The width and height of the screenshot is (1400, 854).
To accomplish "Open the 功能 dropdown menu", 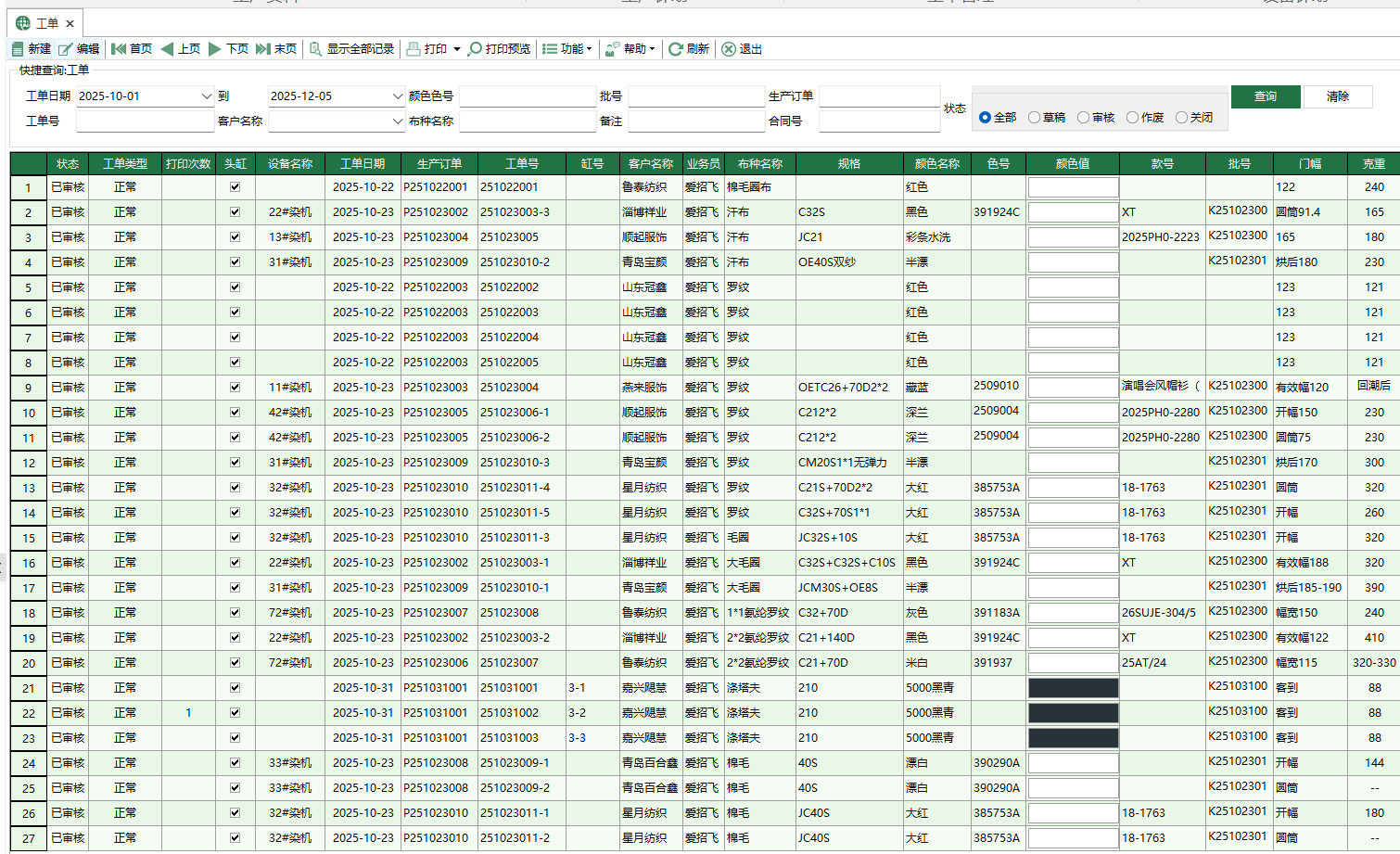I will point(566,49).
